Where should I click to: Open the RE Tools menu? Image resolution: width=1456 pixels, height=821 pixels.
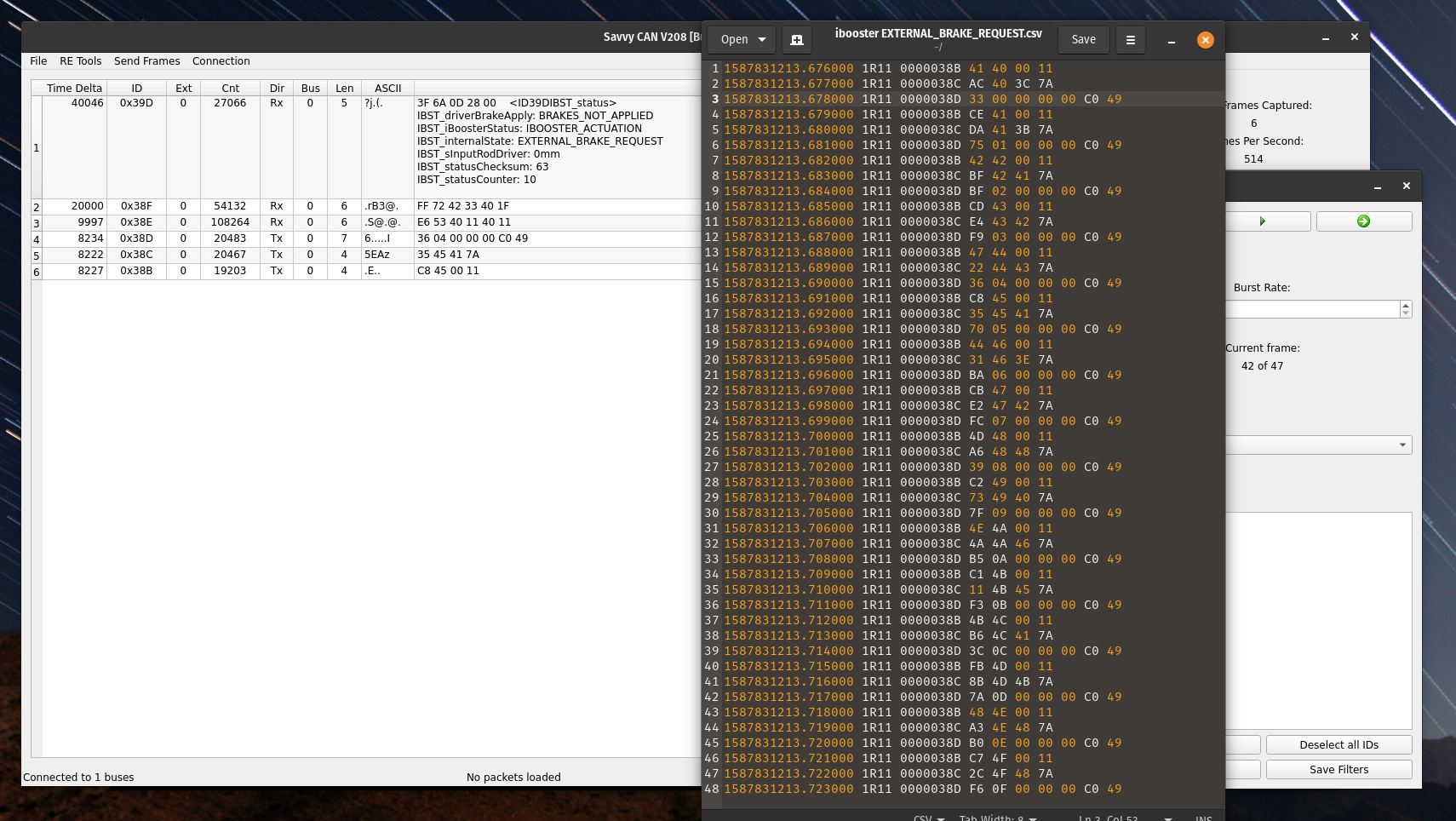pyautogui.click(x=80, y=61)
